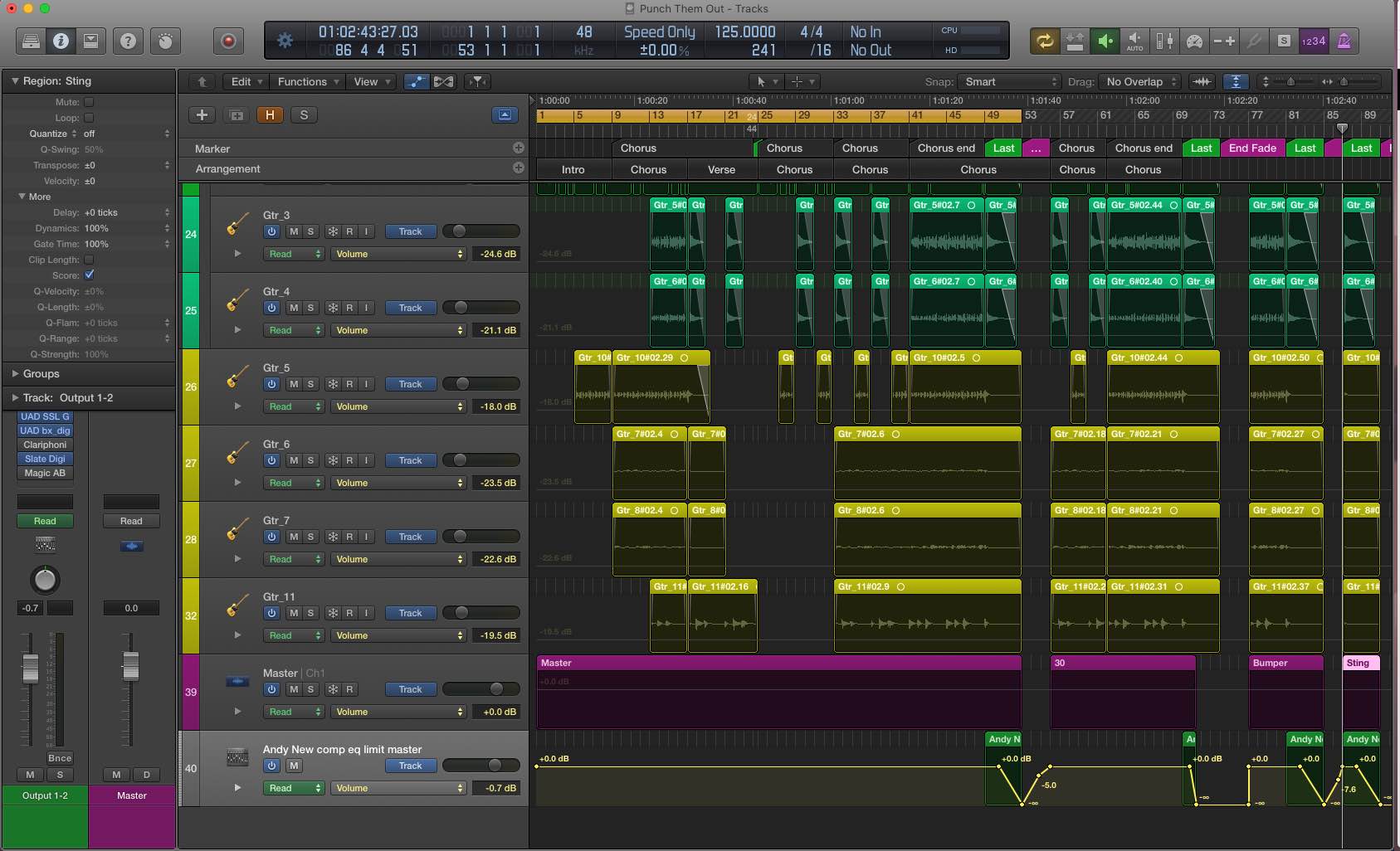Viewport: 1400px width, 851px height.
Task: Collapse the Region: Sting inspector section
Action: click(14, 80)
